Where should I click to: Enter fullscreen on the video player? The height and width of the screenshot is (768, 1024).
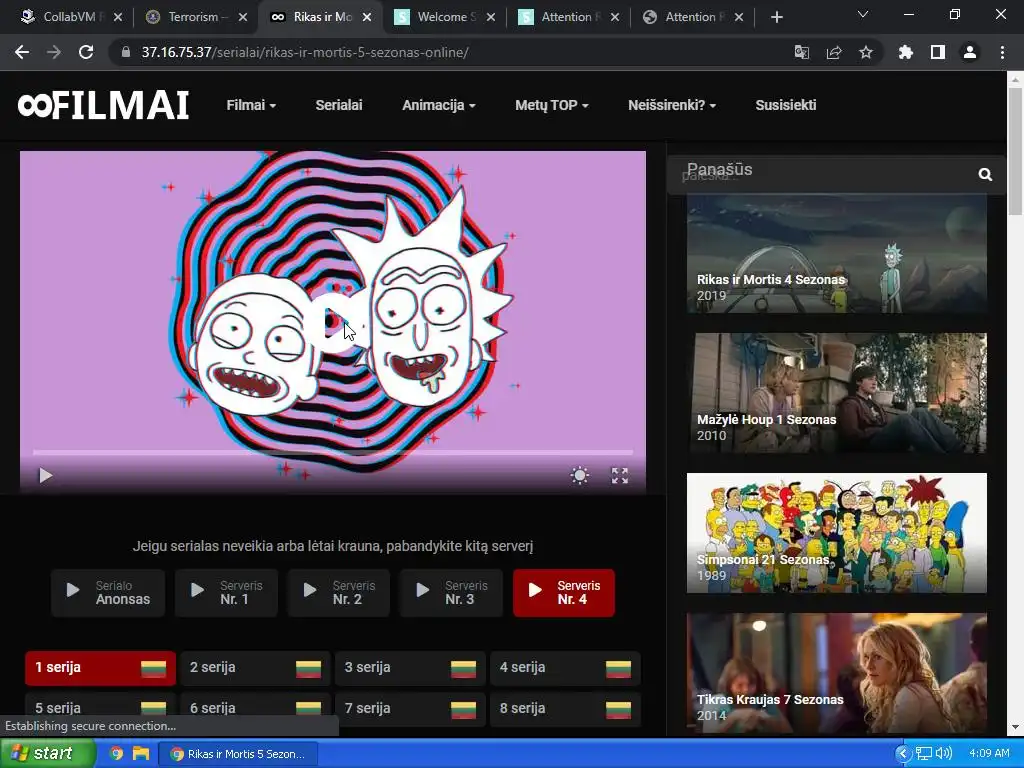coord(620,475)
